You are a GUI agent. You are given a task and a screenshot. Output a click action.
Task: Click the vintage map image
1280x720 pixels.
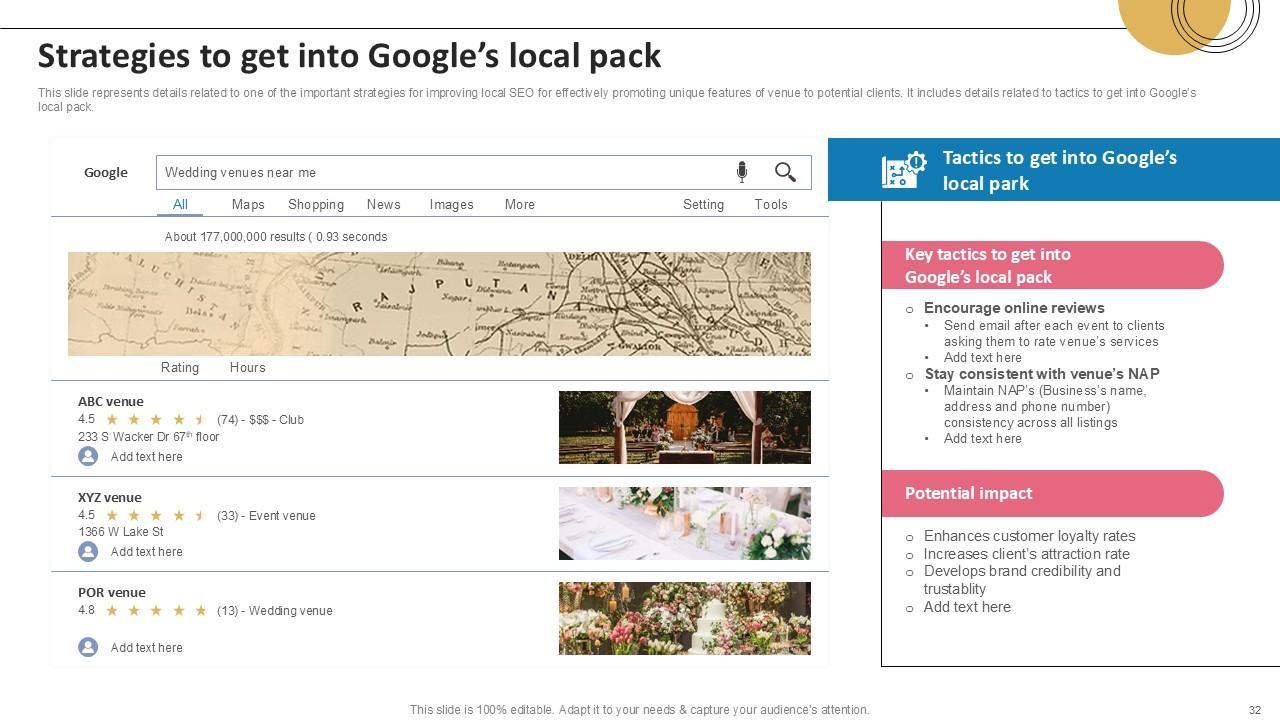click(x=439, y=304)
